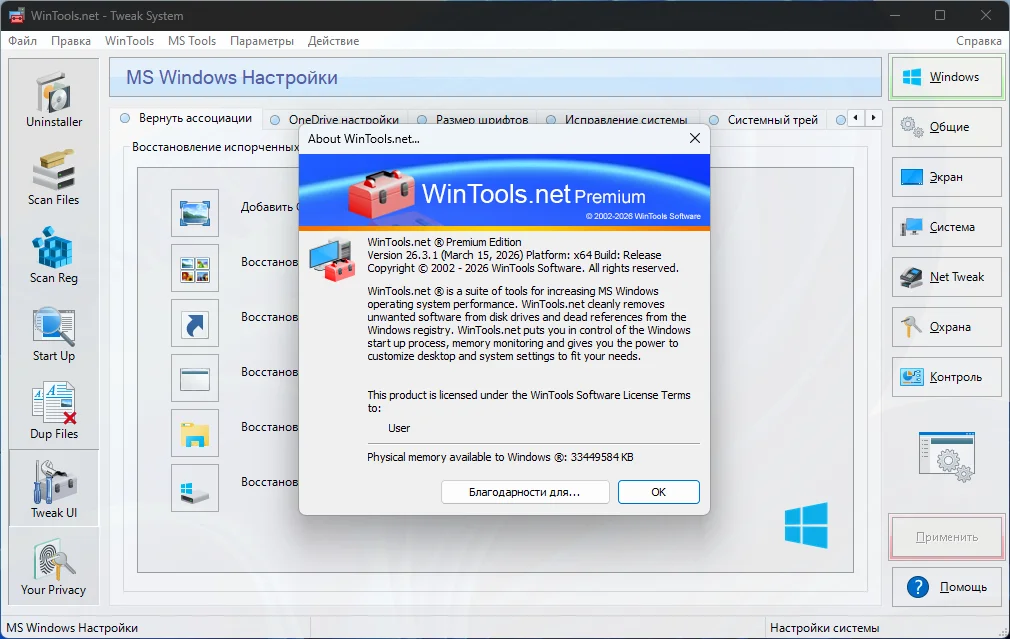Open the MS Tools menu
Image resolution: width=1010 pixels, height=639 pixels.
(x=192, y=41)
